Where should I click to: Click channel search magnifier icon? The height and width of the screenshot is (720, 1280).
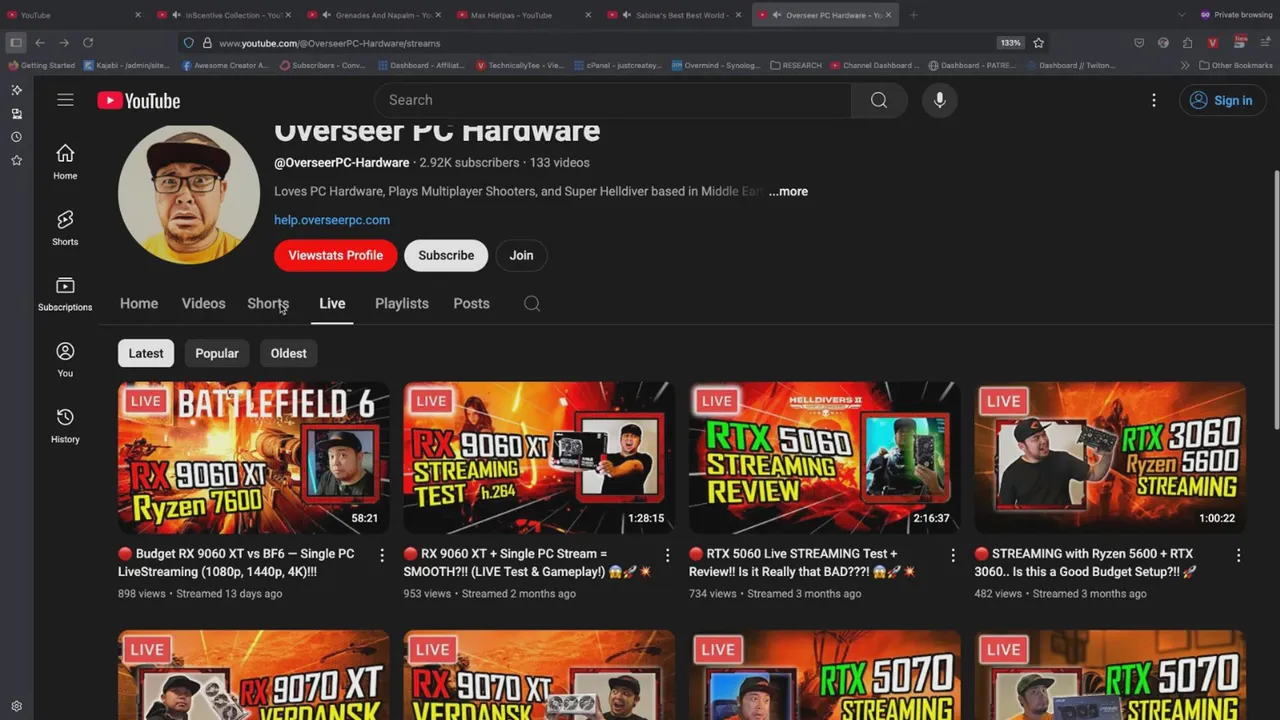(x=532, y=304)
